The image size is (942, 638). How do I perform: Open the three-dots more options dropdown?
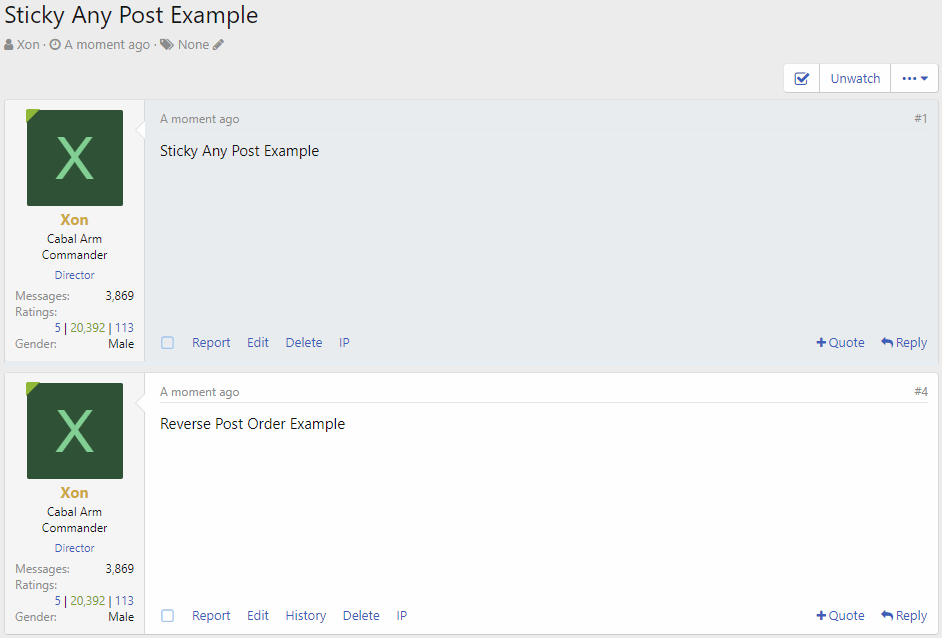tap(914, 78)
